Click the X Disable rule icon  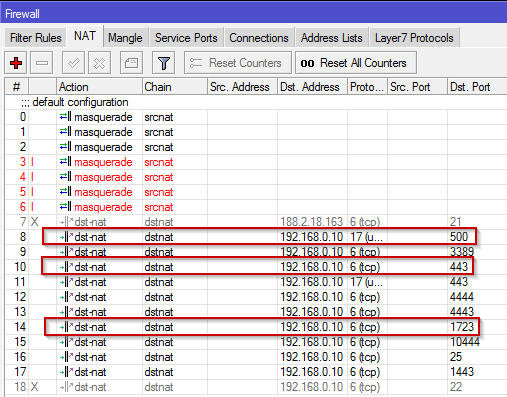tap(99, 63)
